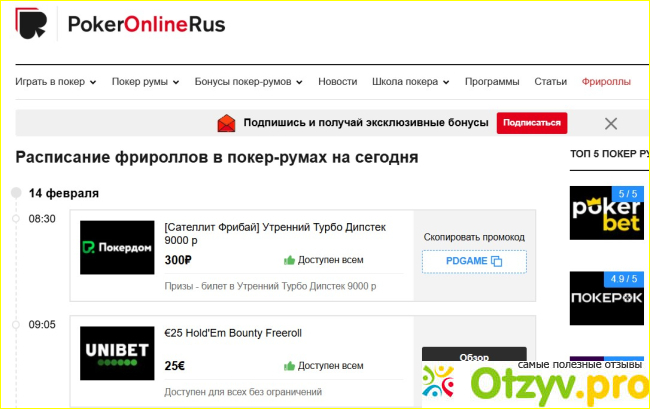This screenshot has width=650, height=409.
Task: Click the 4.9 / 5 rating badge
Action: point(623,279)
